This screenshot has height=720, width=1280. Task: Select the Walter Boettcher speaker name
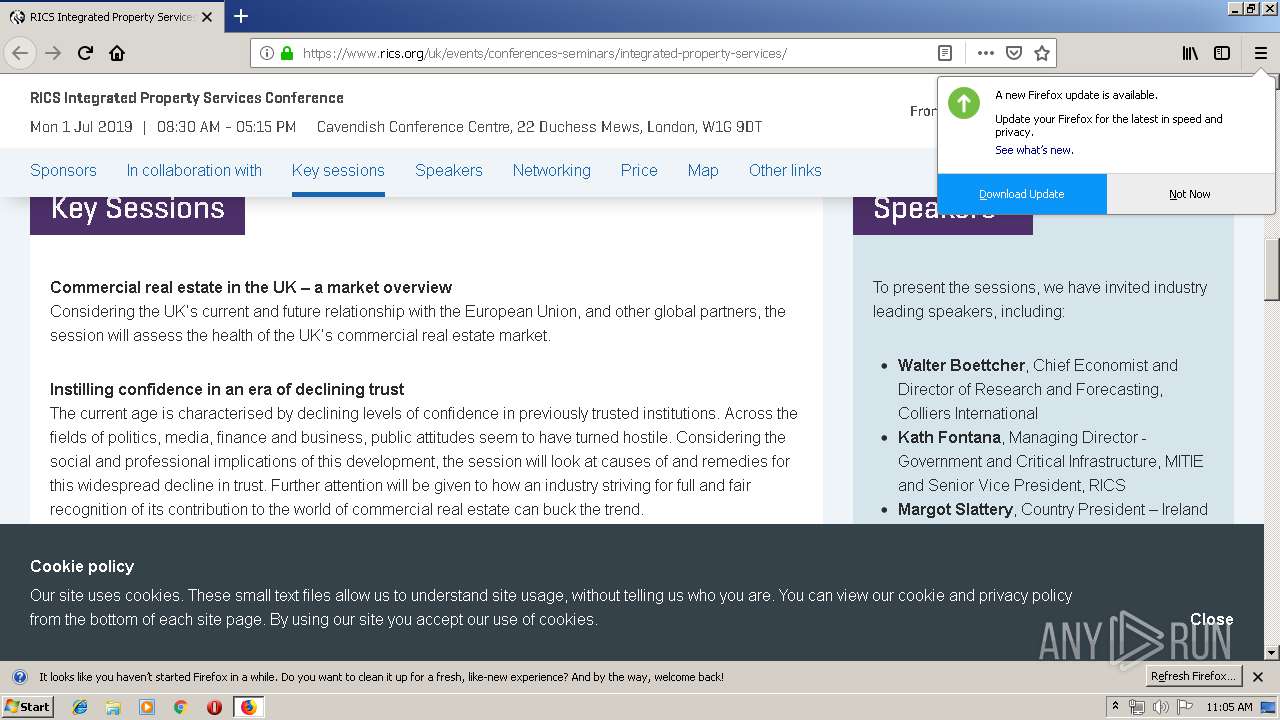coord(961,365)
